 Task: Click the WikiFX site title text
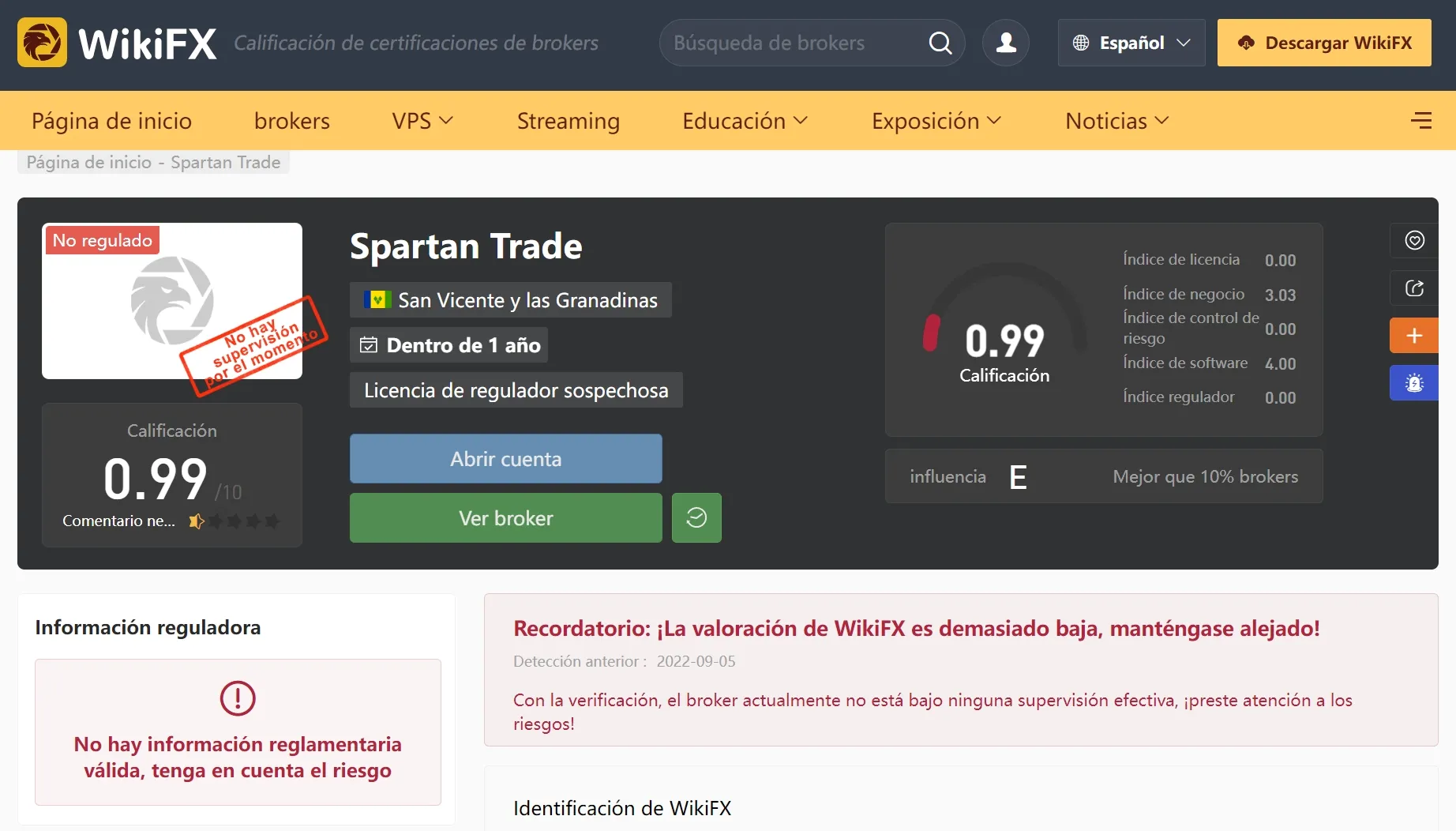pos(148,43)
